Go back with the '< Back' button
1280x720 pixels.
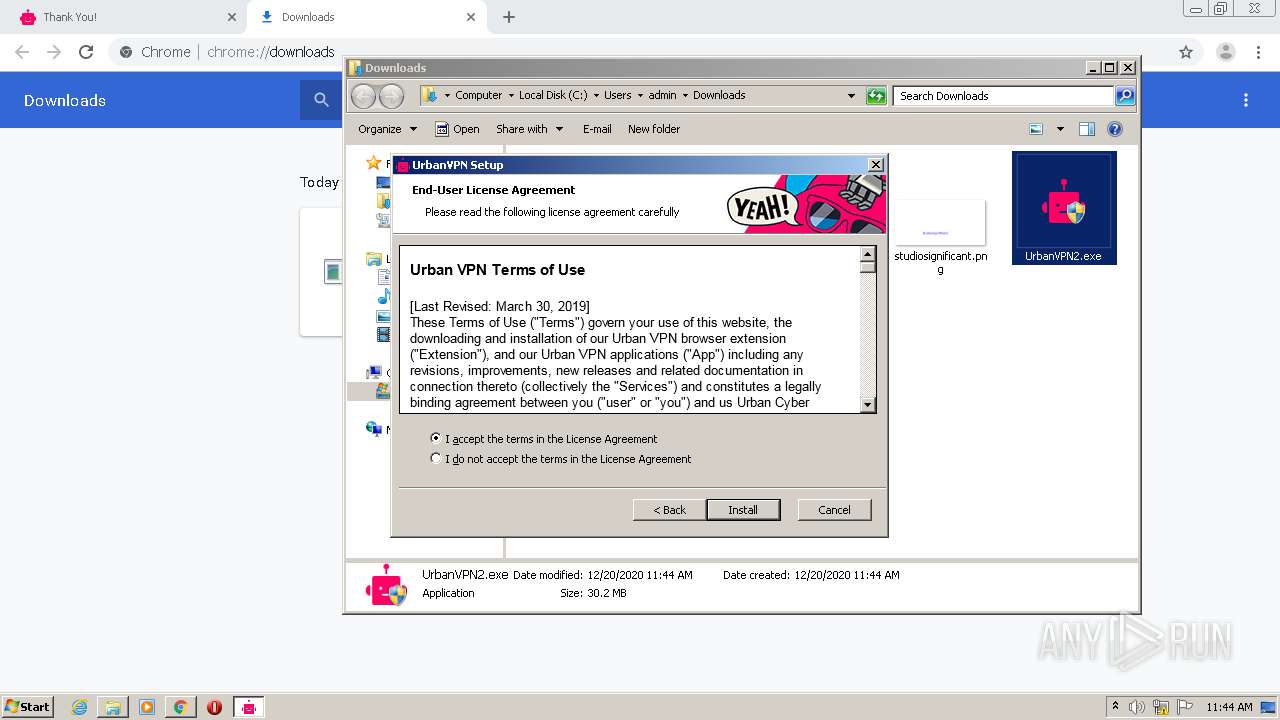pyautogui.click(x=670, y=510)
